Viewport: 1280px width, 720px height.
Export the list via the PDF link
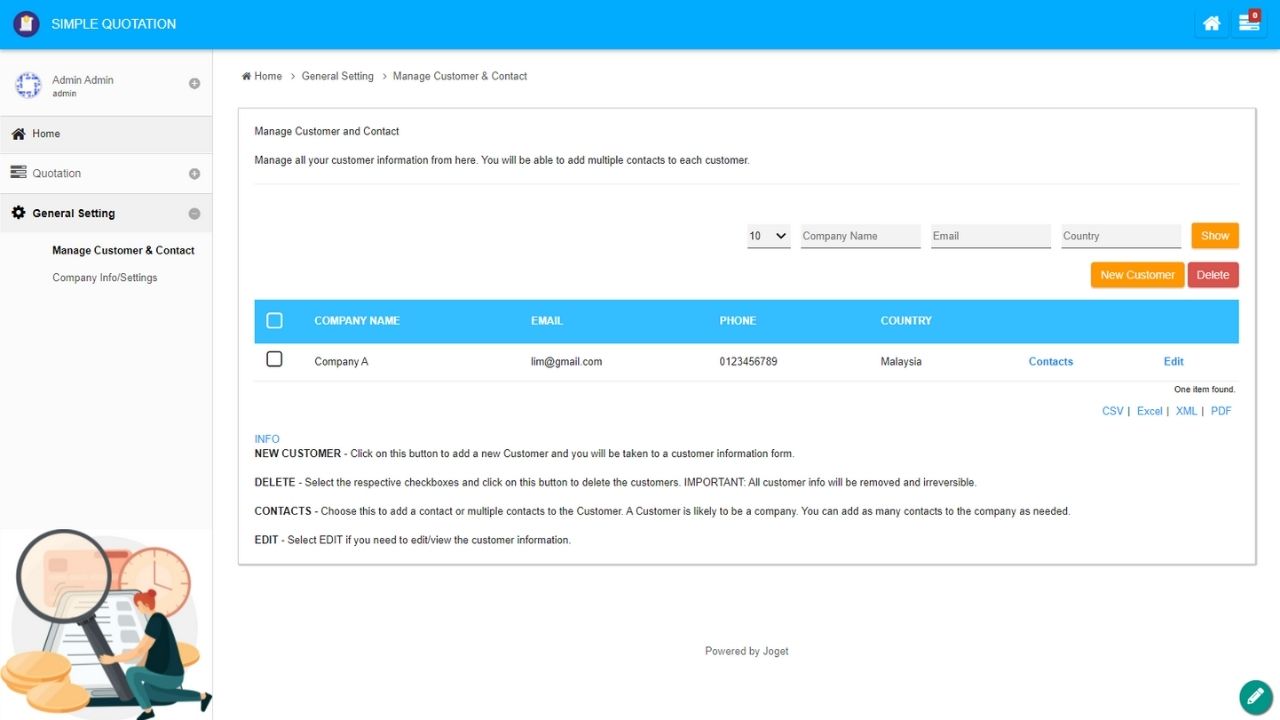point(1220,411)
